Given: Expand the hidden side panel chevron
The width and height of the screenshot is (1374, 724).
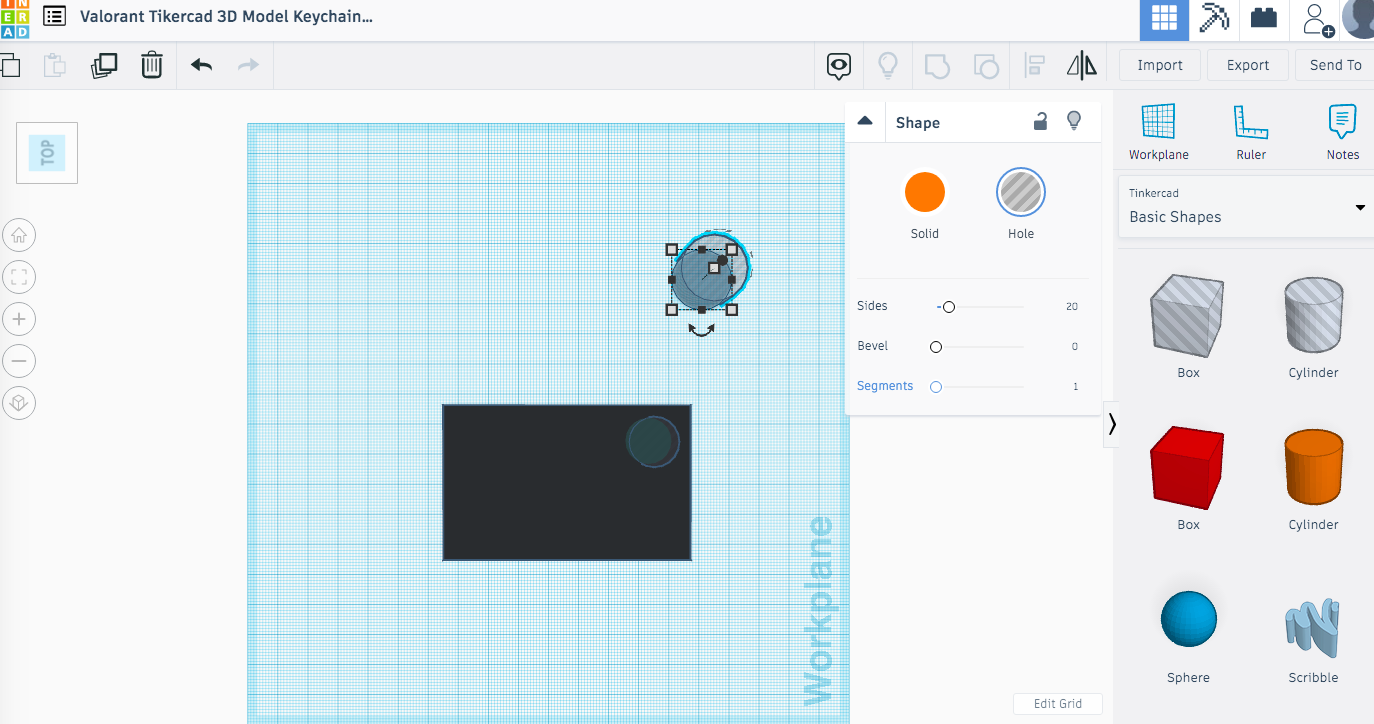Looking at the screenshot, I should tap(1111, 424).
